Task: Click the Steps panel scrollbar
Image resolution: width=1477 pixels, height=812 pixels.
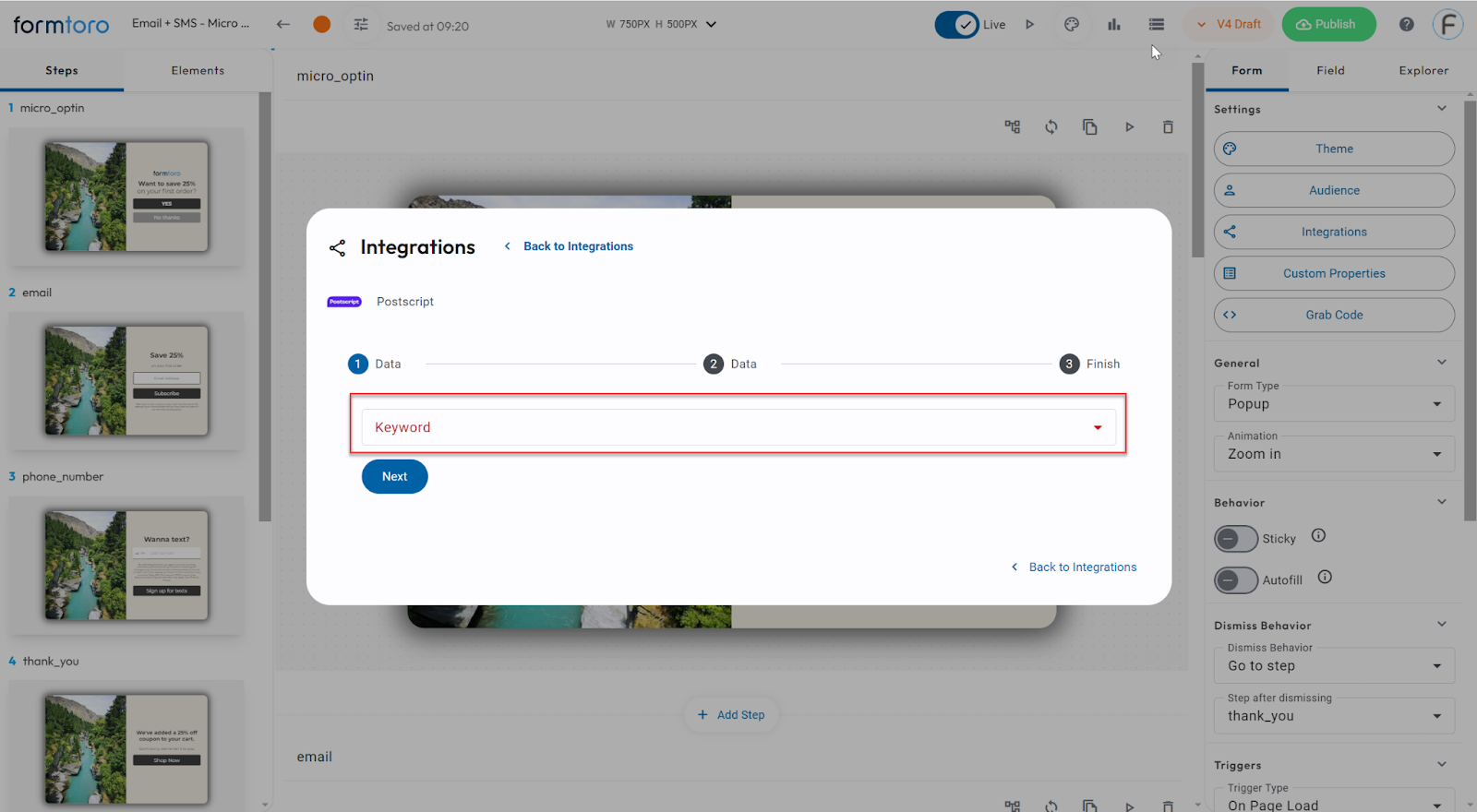Action: [x=266, y=306]
